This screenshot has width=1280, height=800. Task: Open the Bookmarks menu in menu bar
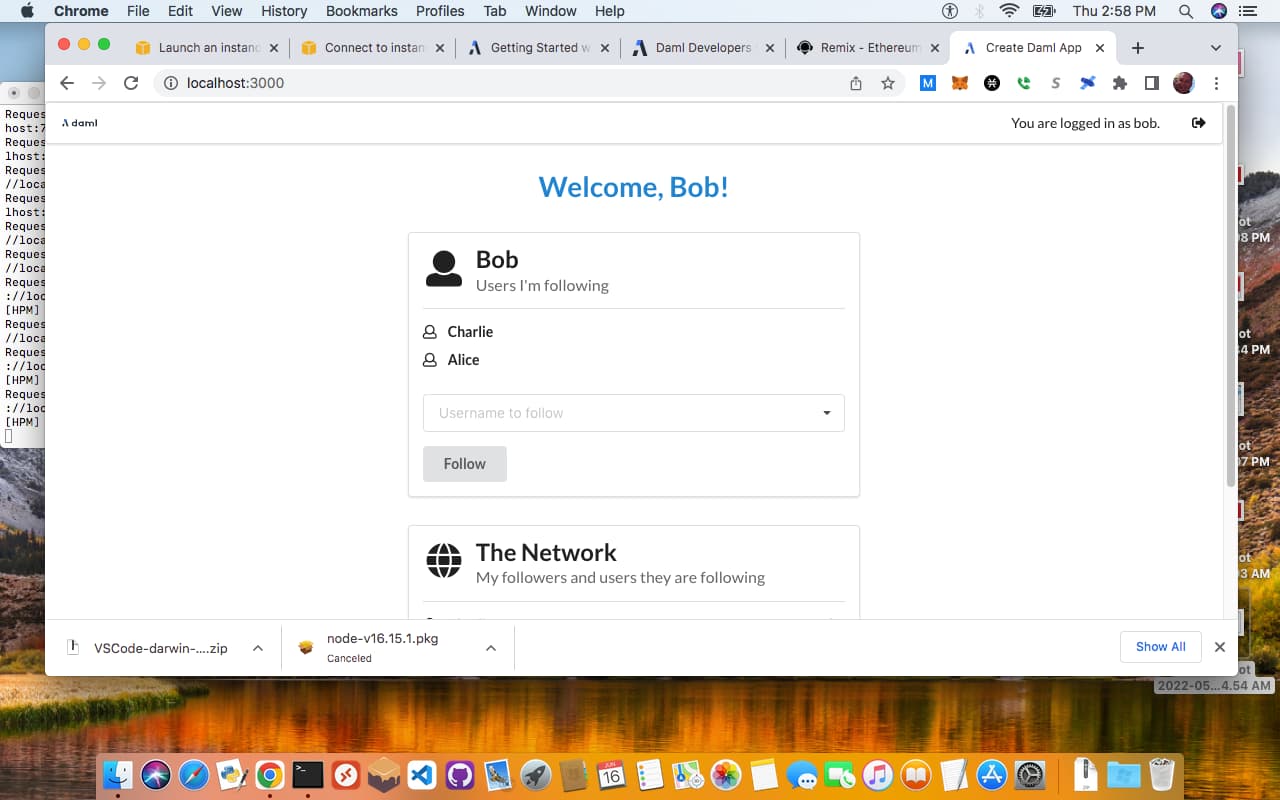click(x=361, y=11)
